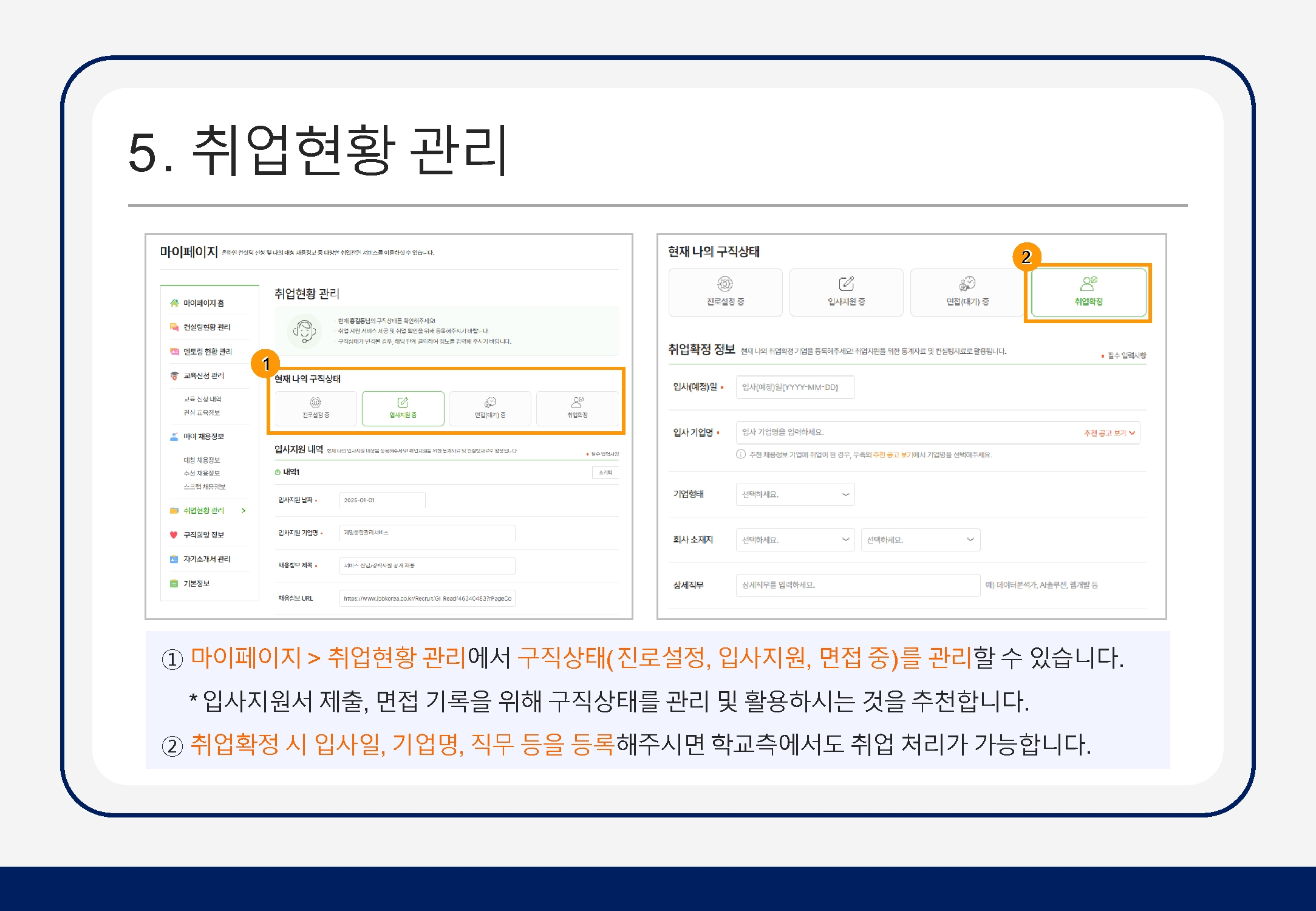This screenshot has width=1316, height=911.
Task: Click the 마이 채용정보 person icon
Action: pos(174,437)
